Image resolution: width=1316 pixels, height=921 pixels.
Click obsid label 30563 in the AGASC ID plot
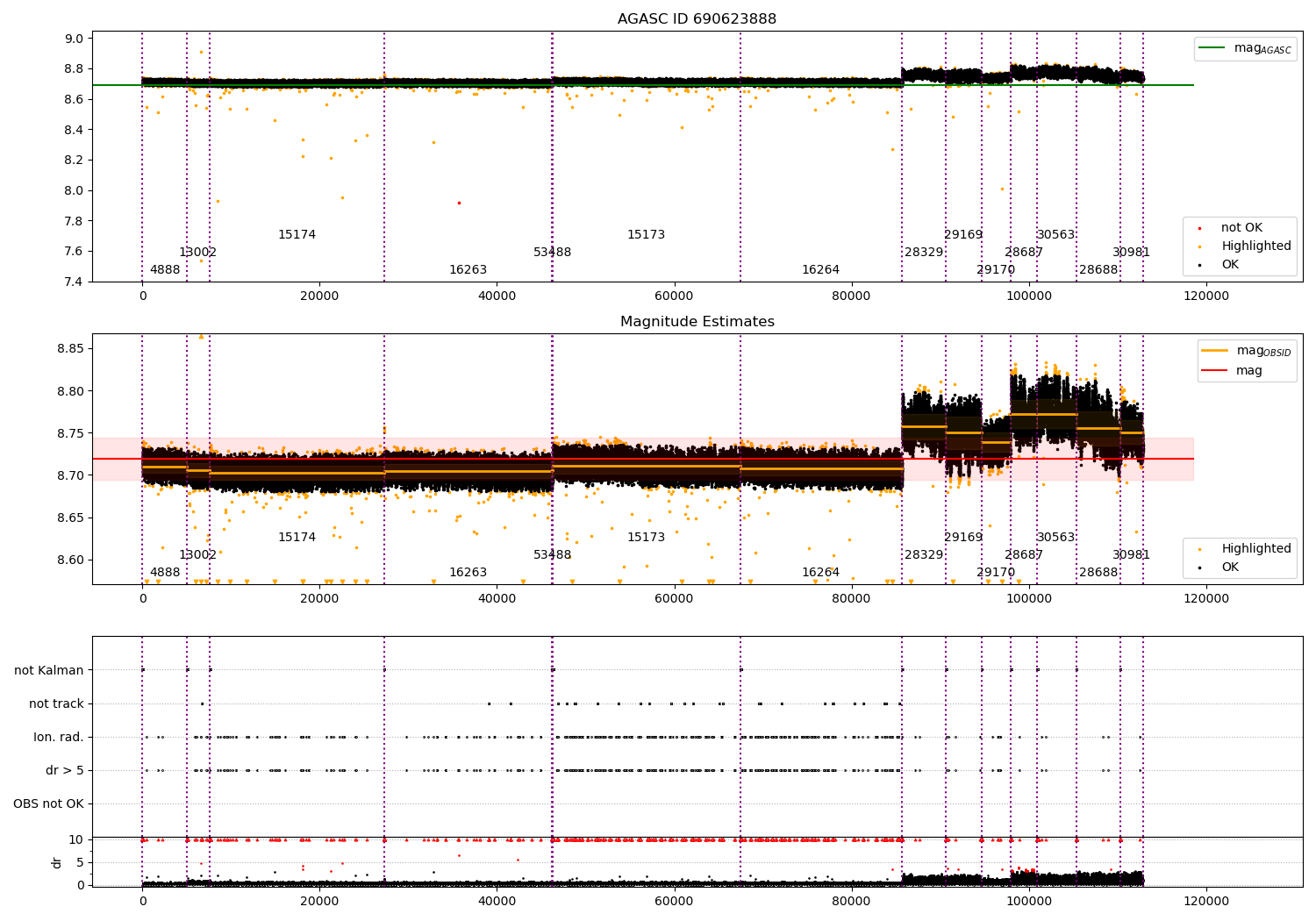(x=1055, y=235)
